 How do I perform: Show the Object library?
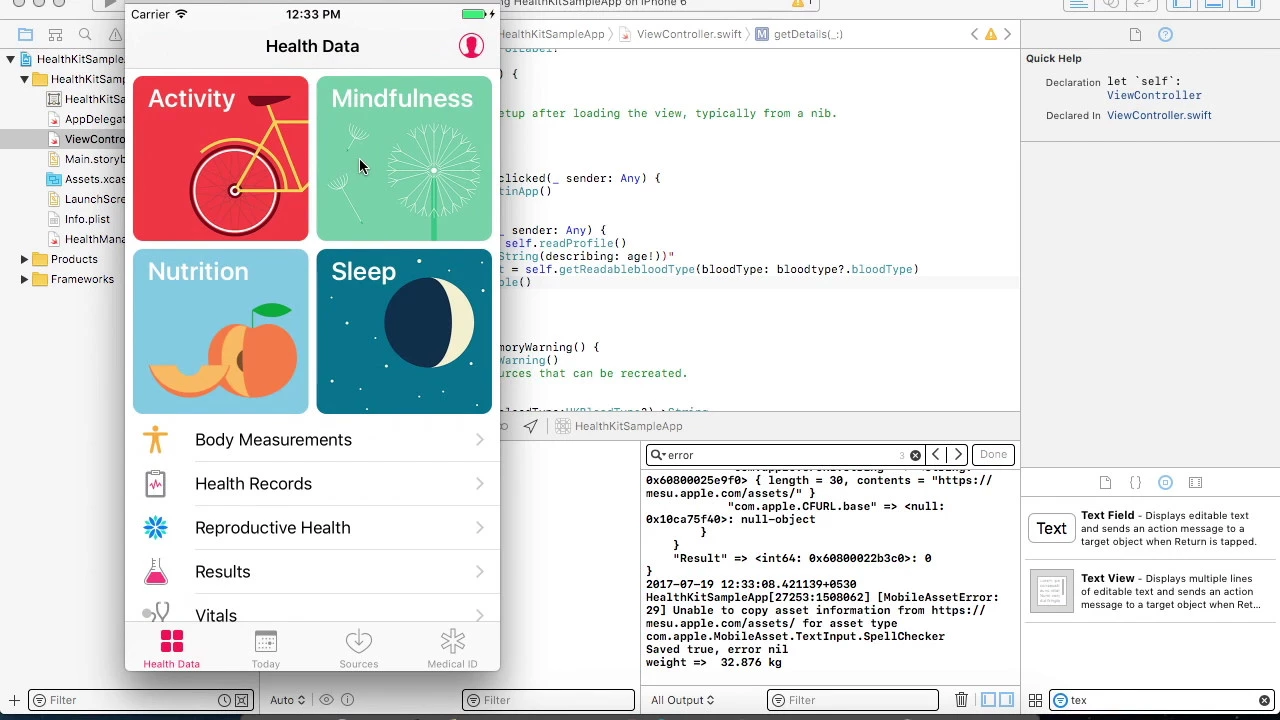(1165, 483)
